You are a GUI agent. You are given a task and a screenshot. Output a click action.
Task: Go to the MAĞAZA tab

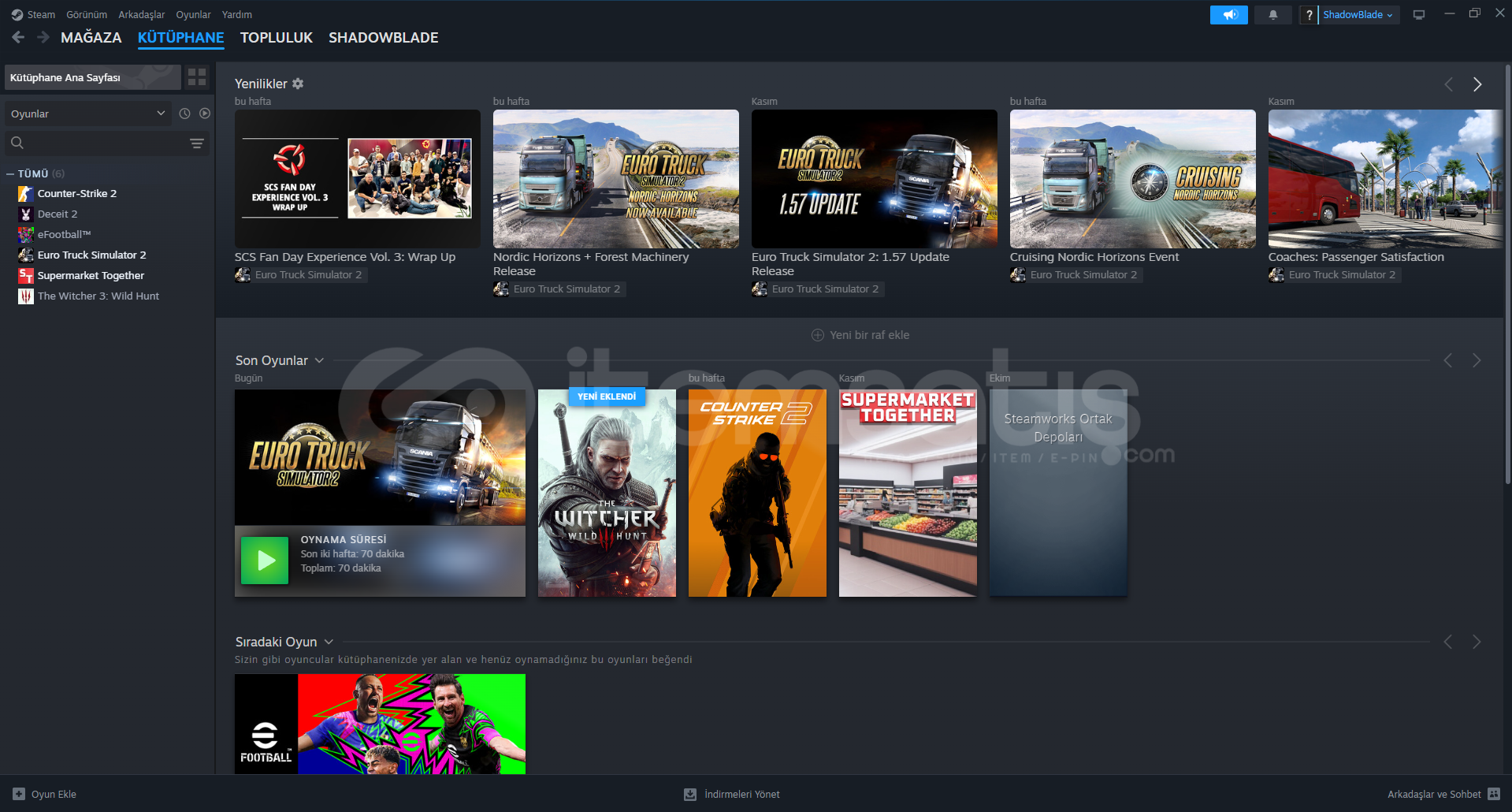[91, 38]
